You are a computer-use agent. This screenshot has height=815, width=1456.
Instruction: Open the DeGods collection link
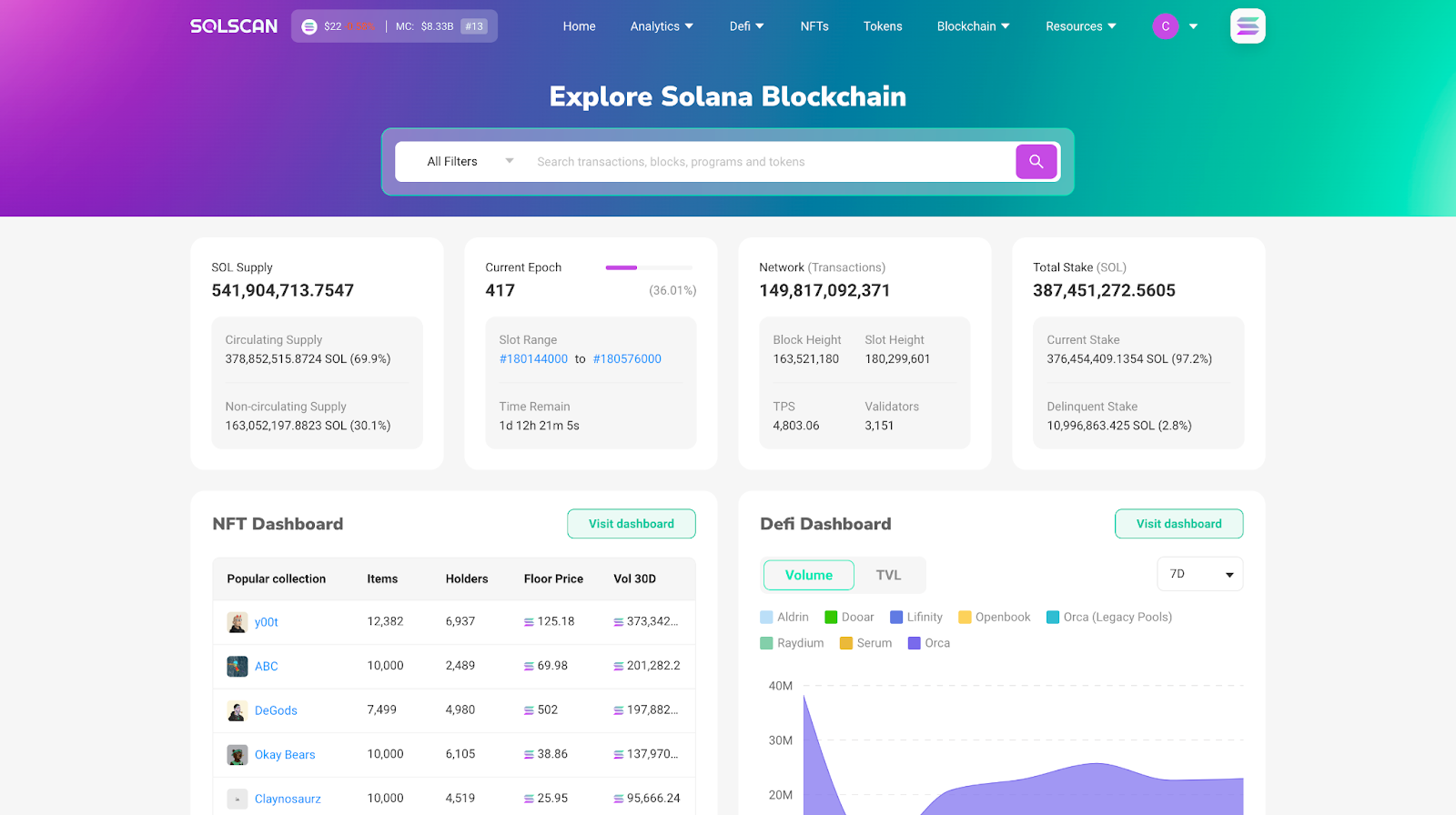[276, 710]
